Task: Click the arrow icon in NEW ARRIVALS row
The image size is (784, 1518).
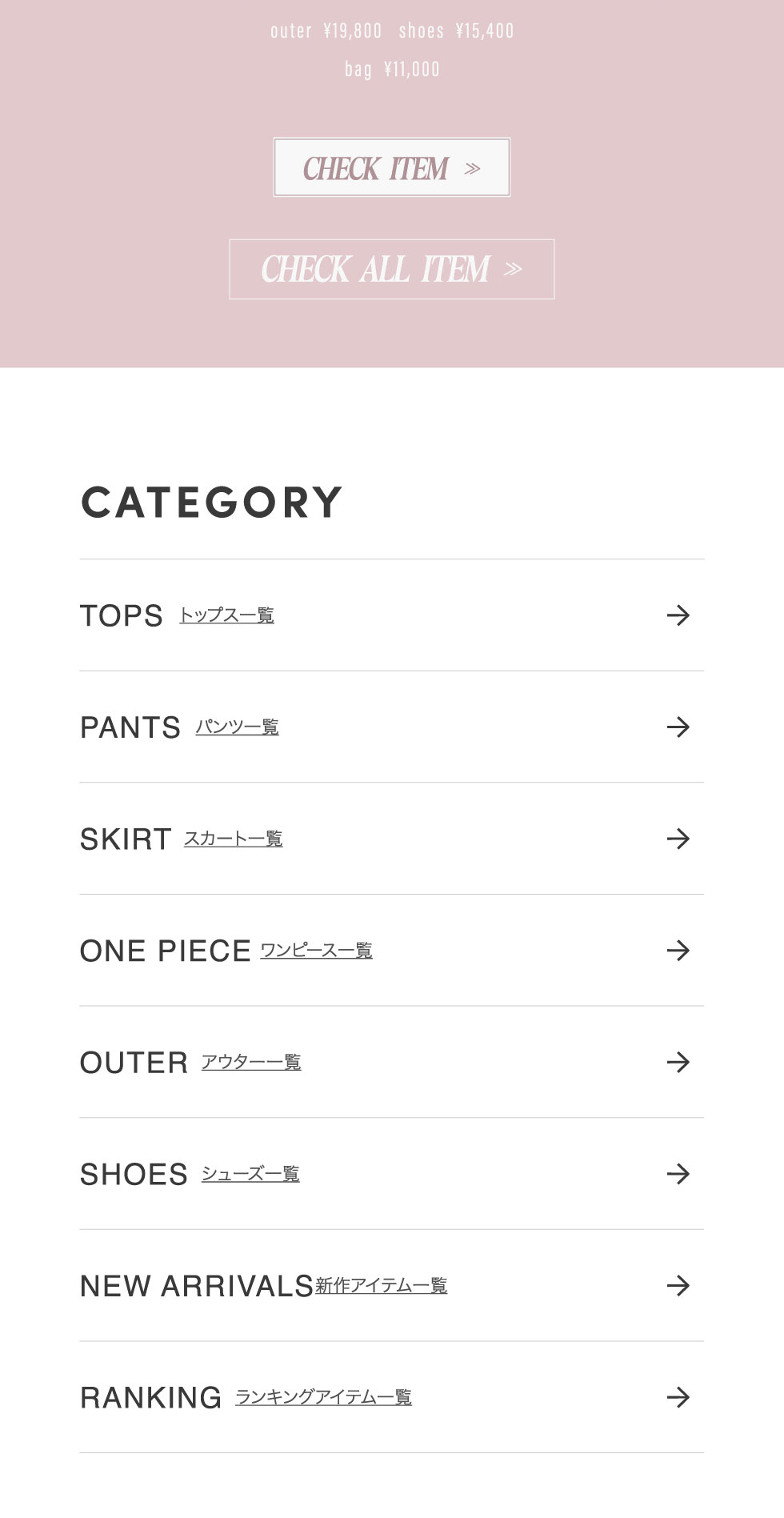Action: [678, 1286]
